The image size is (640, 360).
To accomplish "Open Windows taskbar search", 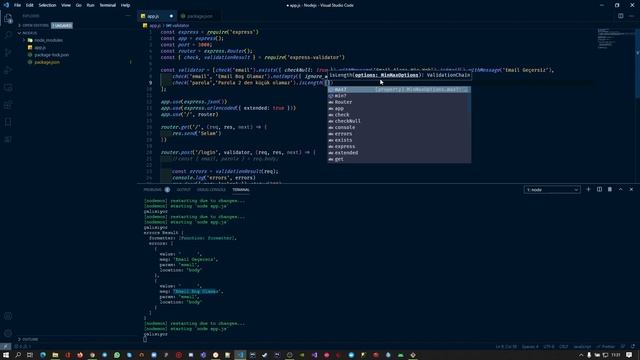I will click(x=18, y=355).
